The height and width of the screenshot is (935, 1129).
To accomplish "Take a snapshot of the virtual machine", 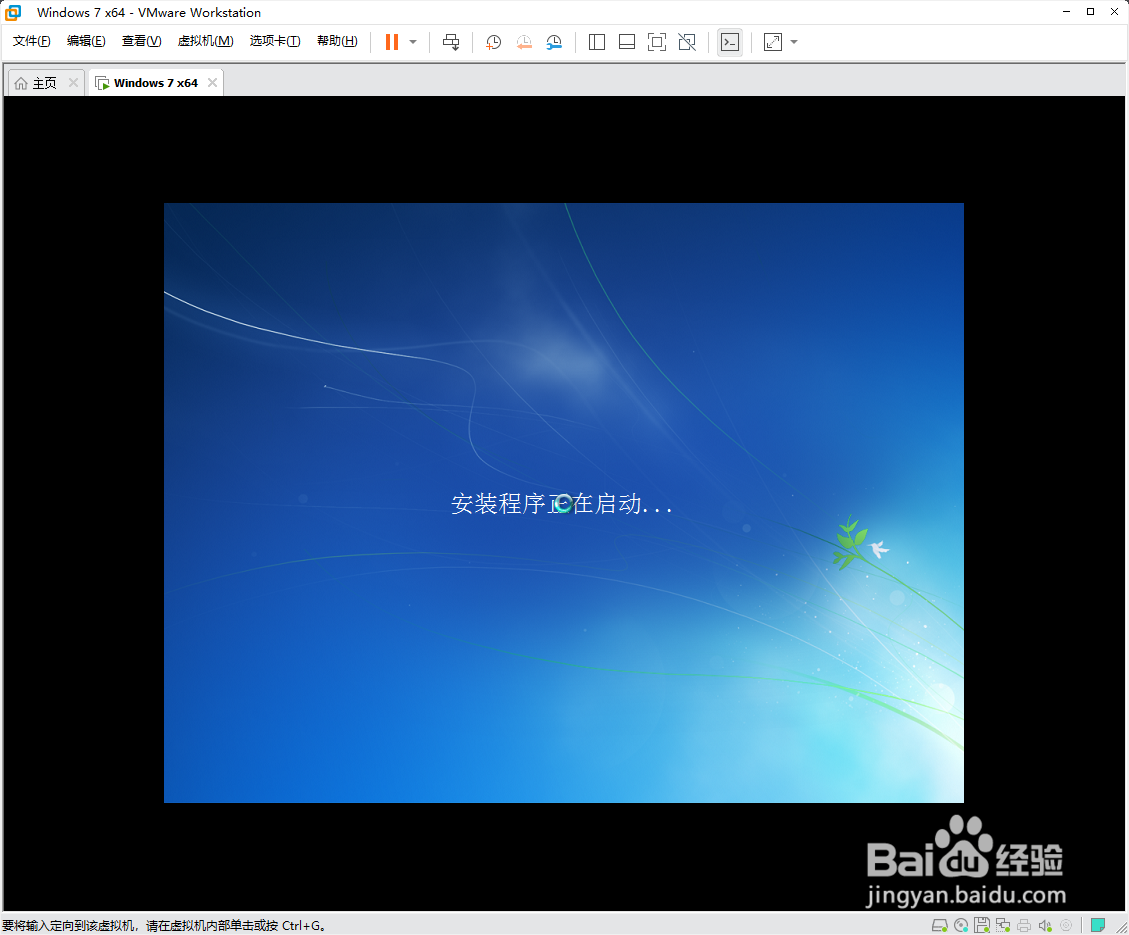I will point(493,42).
